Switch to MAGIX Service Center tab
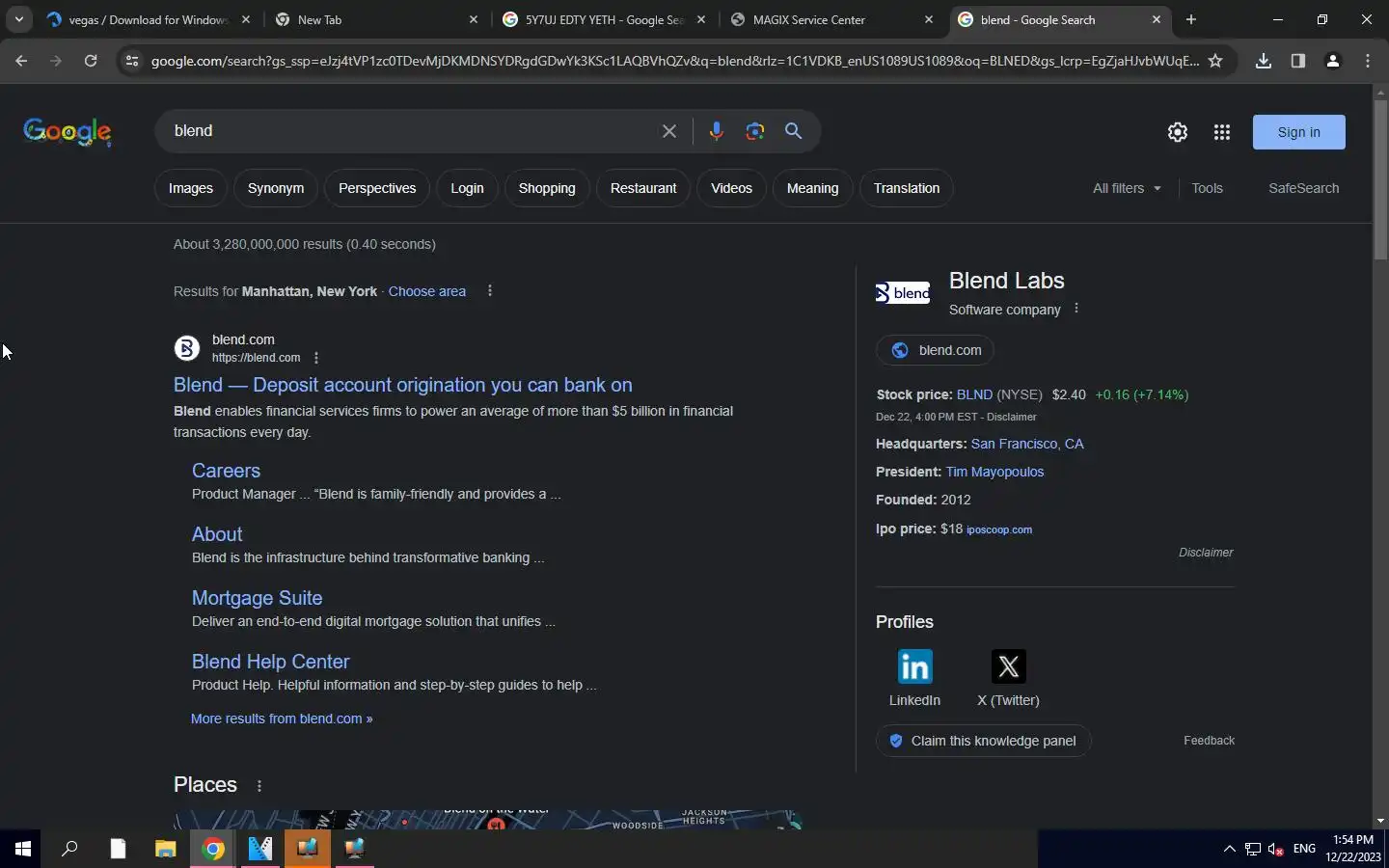This screenshot has width=1389, height=868. coord(831,19)
